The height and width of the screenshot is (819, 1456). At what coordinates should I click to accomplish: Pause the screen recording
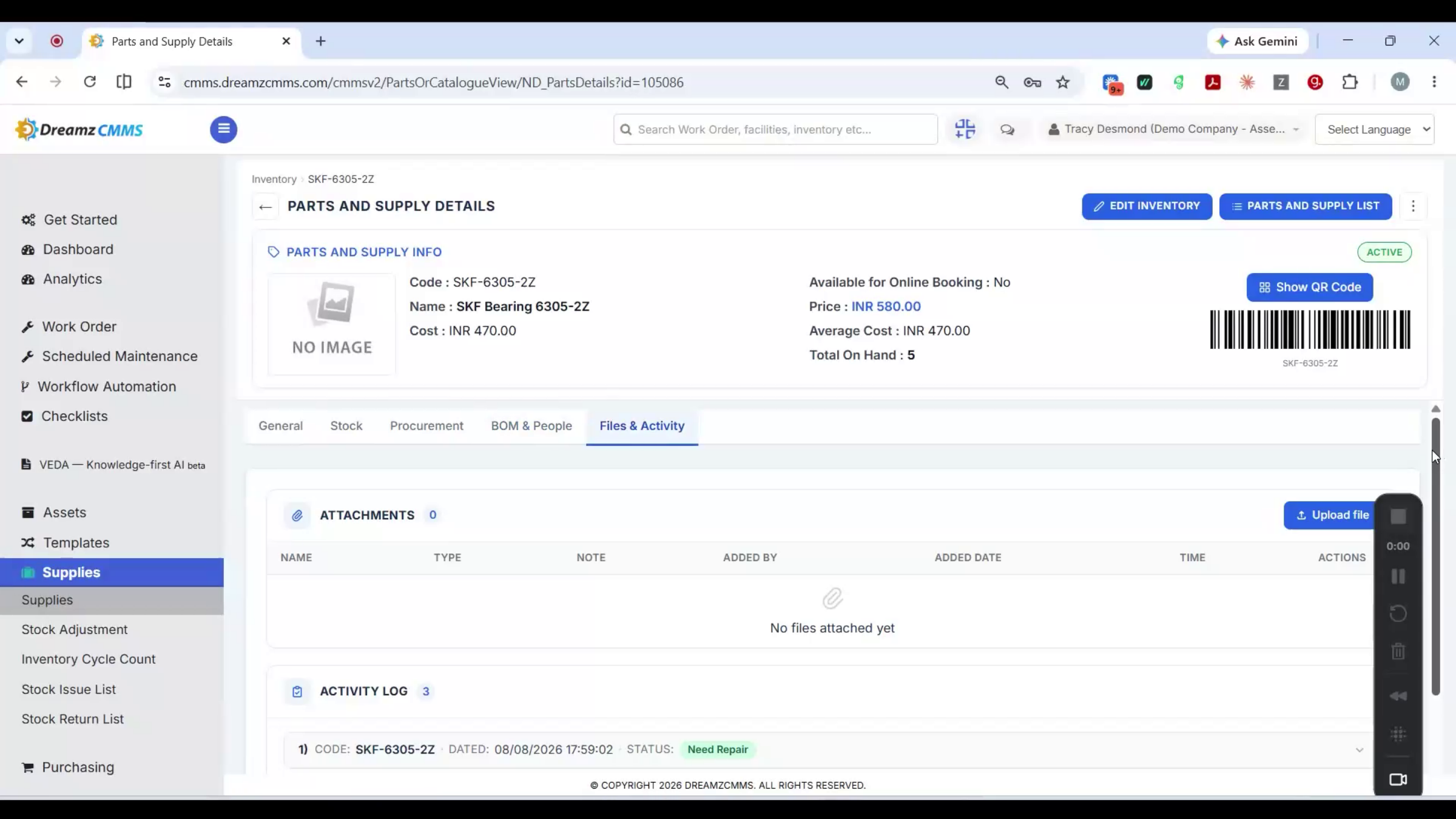[1398, 576]
